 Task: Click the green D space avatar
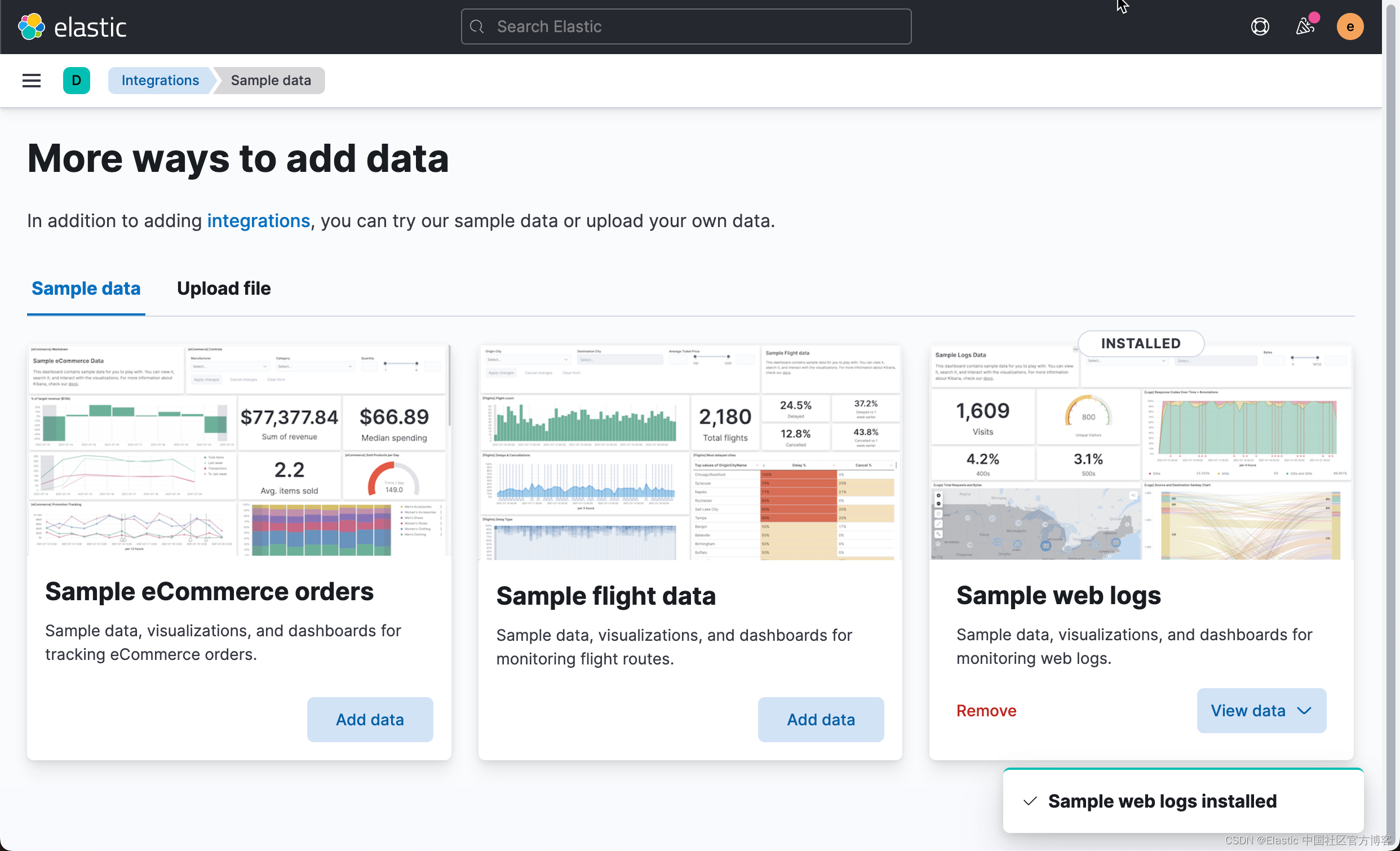click(76, 81)
